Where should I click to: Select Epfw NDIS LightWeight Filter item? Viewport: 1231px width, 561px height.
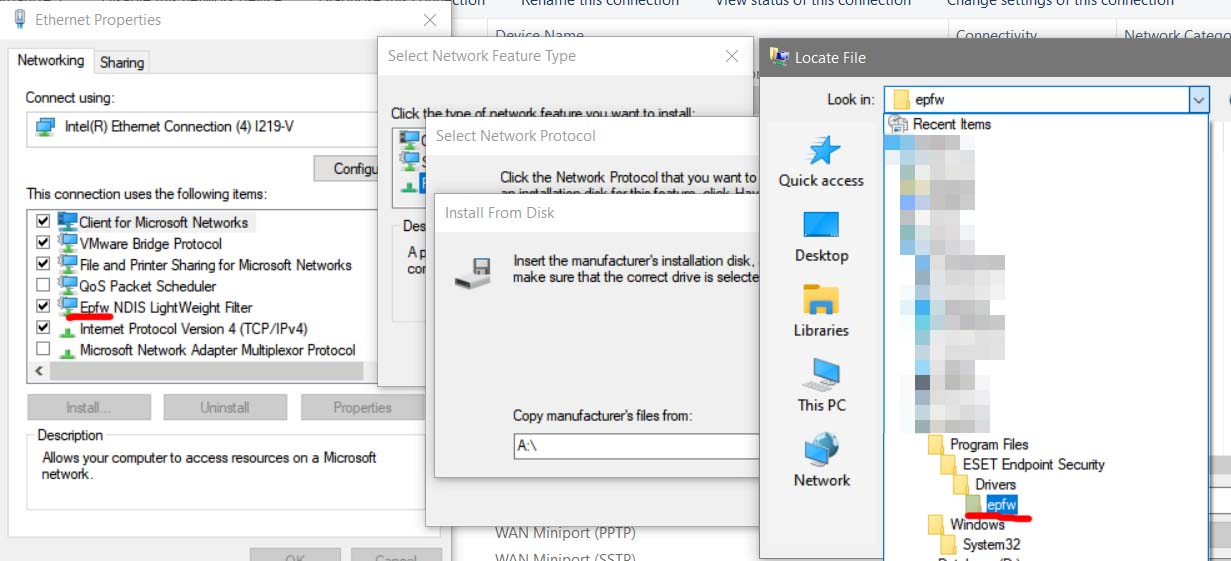click(166, 307)
